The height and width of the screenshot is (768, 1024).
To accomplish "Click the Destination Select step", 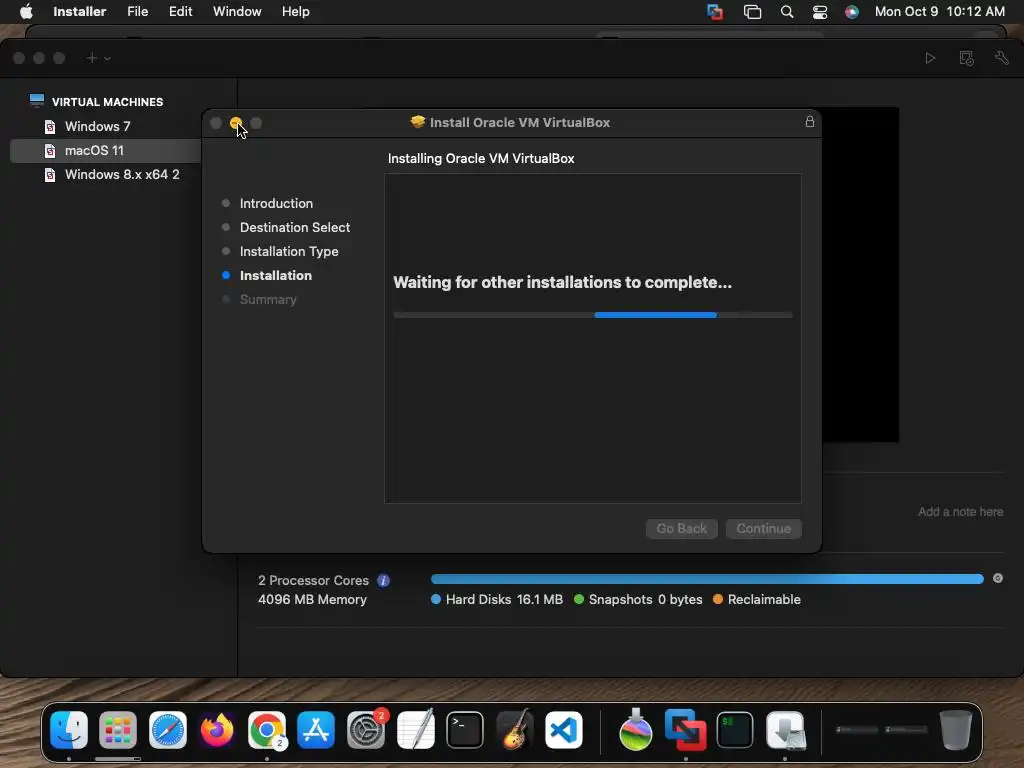I will (x=295, y=227).
